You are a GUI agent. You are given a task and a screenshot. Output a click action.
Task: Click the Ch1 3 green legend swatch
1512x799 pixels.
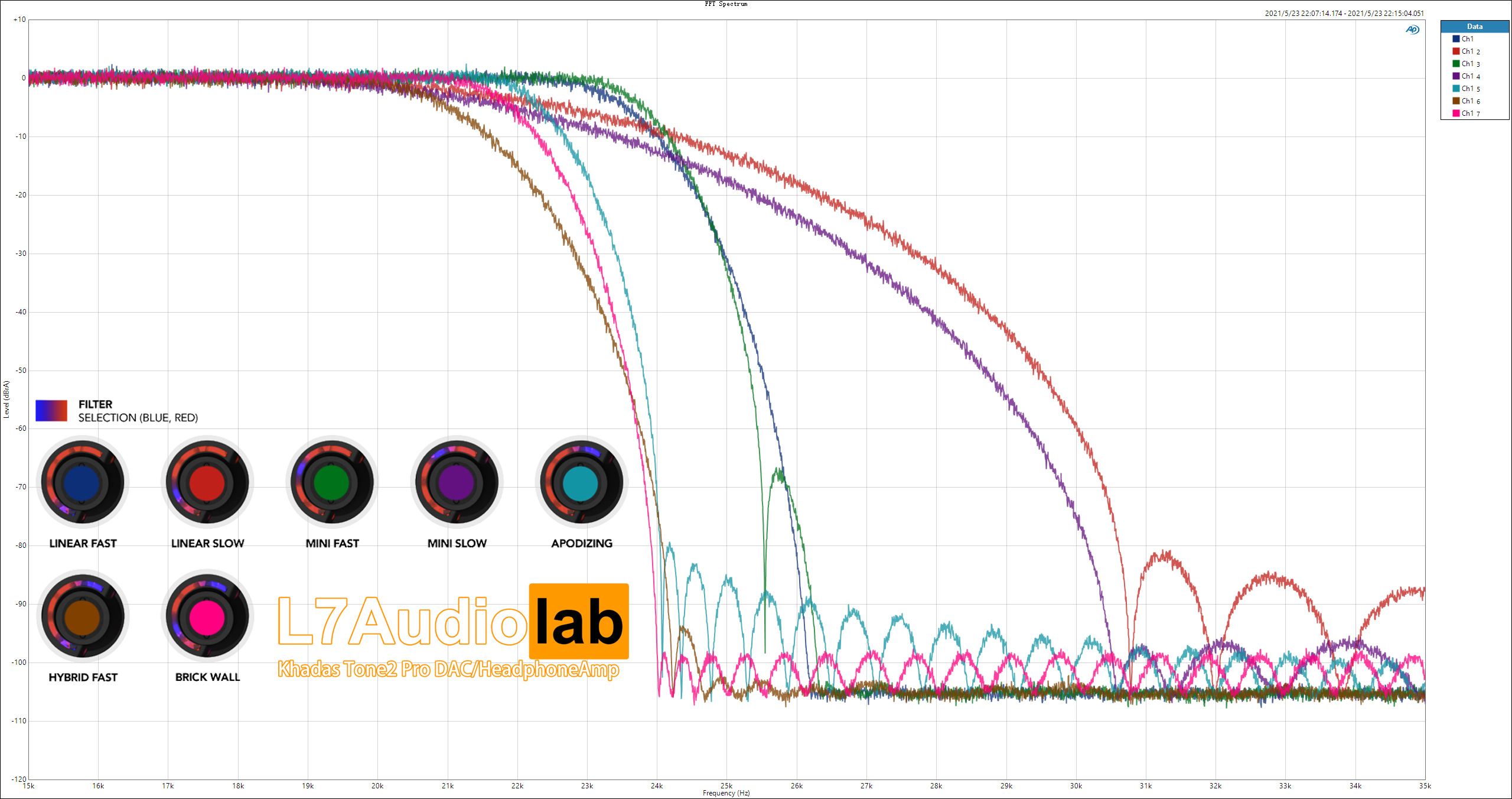click(1456, 64)
